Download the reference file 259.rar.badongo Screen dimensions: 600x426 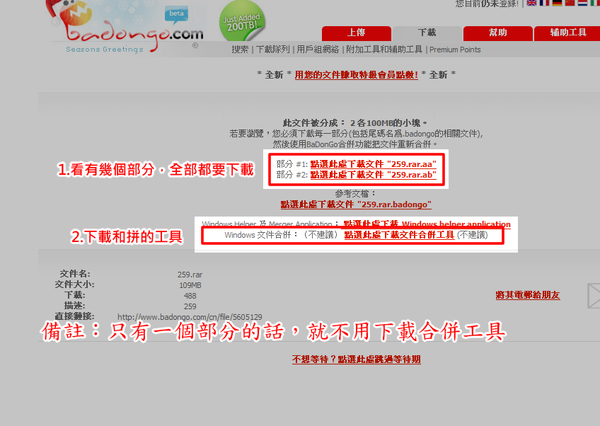pos(356,204)
